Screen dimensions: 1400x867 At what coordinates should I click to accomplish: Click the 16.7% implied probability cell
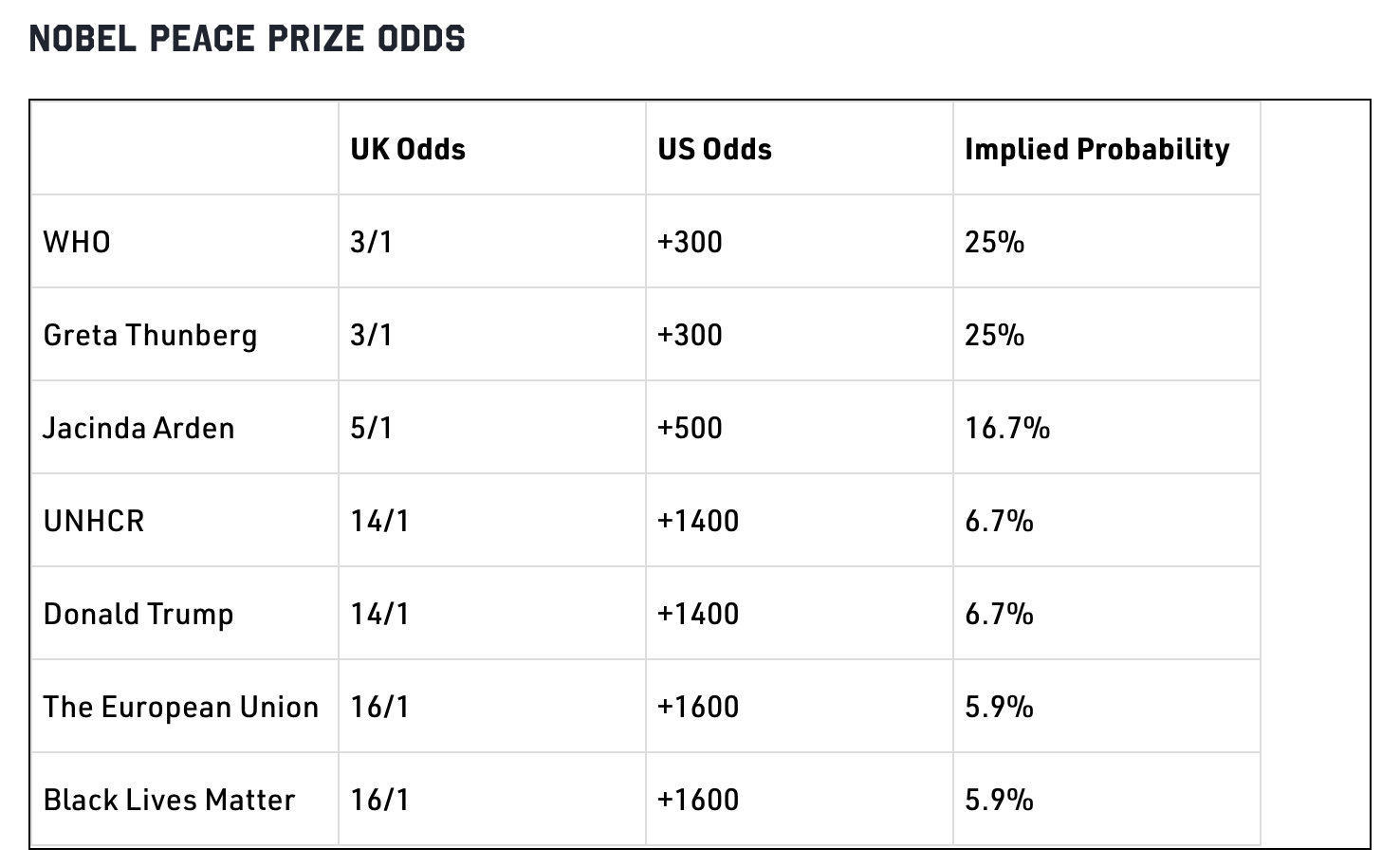1007,428
